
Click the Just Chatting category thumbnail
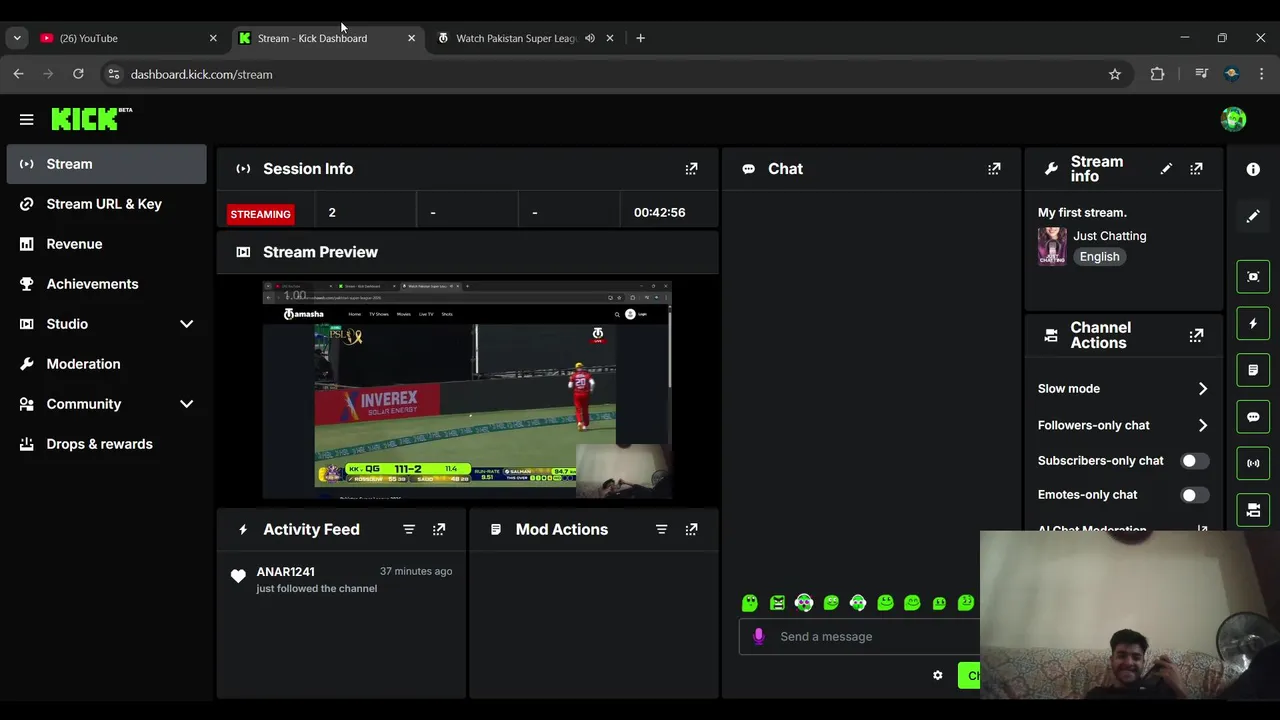[1052, 246]
